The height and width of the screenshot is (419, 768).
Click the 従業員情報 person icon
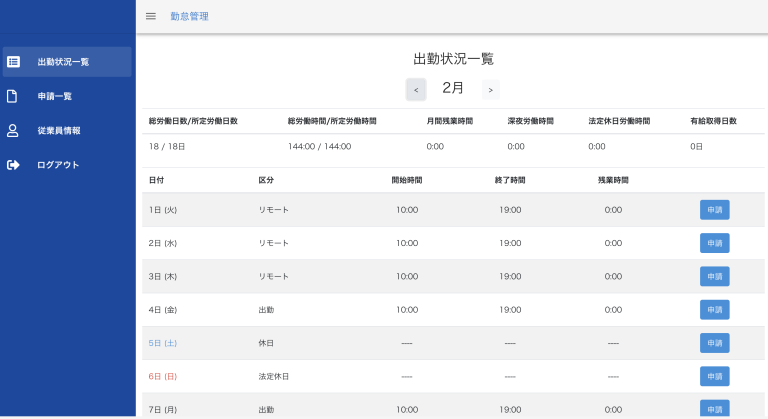13,130
